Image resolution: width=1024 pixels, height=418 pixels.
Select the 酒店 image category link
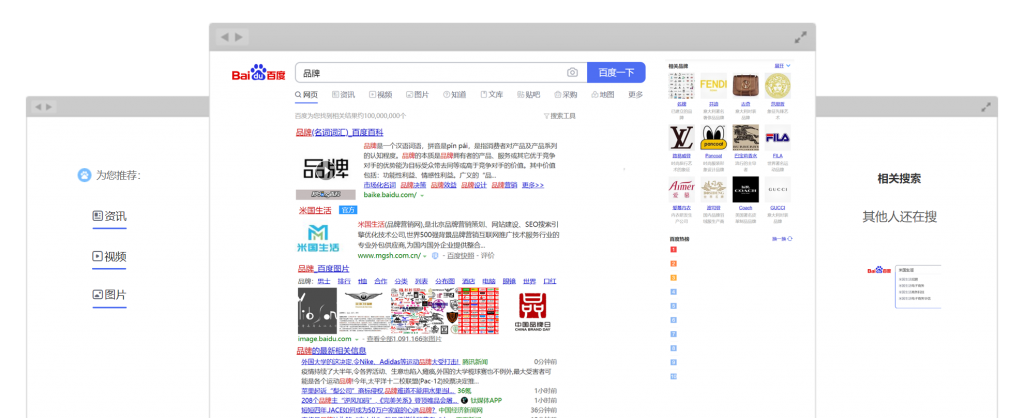pyautogui.click(x=469, y=281)
